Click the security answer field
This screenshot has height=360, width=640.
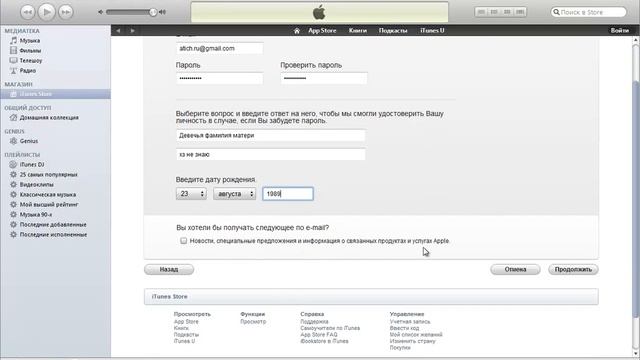[x=271, y=154]
